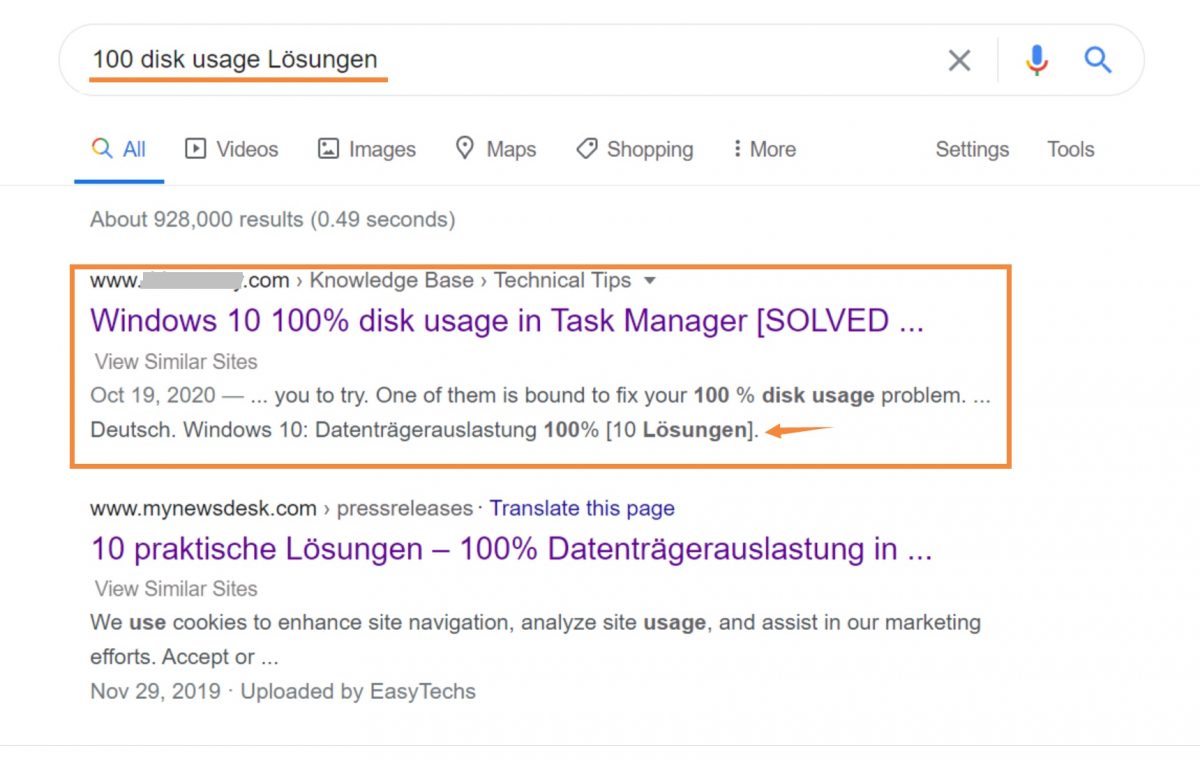Switch to the Videos tab
This screenshot has width=1200, height=759.
232,150
